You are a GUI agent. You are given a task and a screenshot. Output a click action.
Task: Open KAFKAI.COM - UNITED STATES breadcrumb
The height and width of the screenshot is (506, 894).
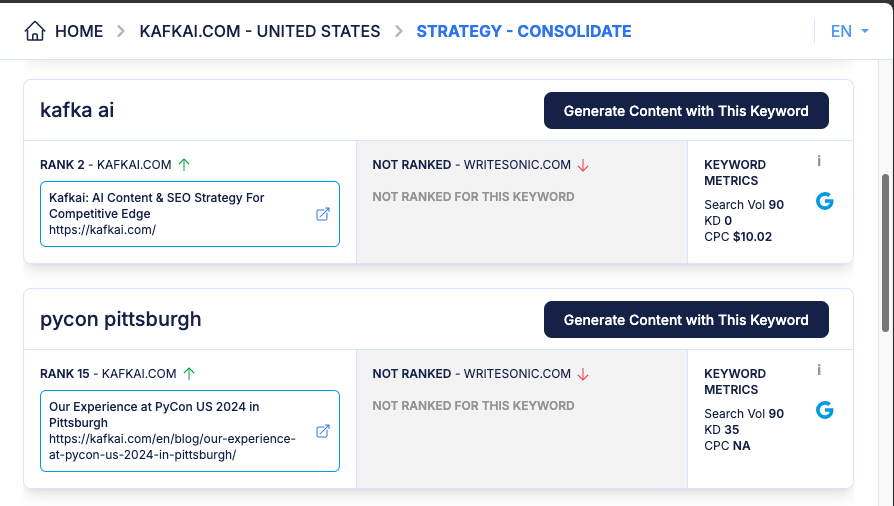(x=260, y=31)
